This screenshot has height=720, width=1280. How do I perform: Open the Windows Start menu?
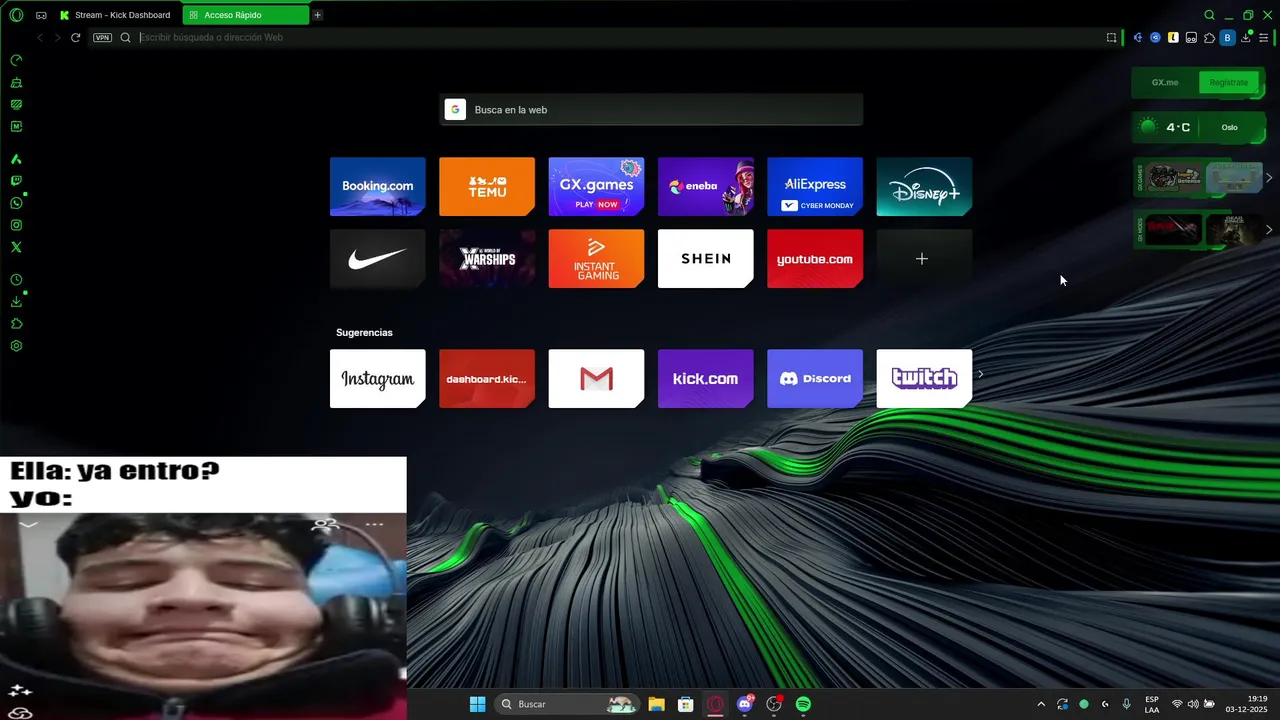pyautogui.click(x=477, y=704)
